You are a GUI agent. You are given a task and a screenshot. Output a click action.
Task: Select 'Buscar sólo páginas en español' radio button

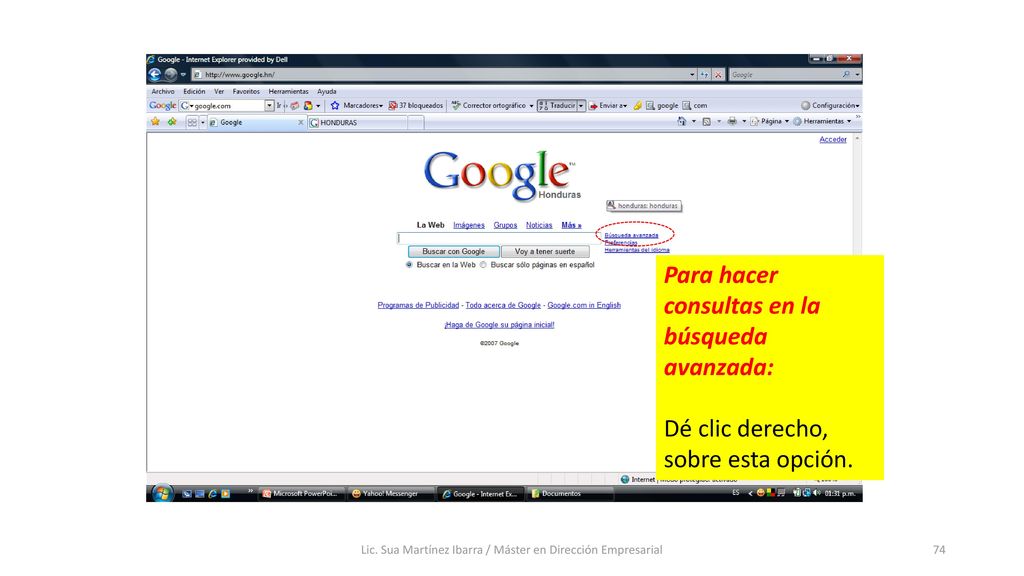(x=483, y=265)
